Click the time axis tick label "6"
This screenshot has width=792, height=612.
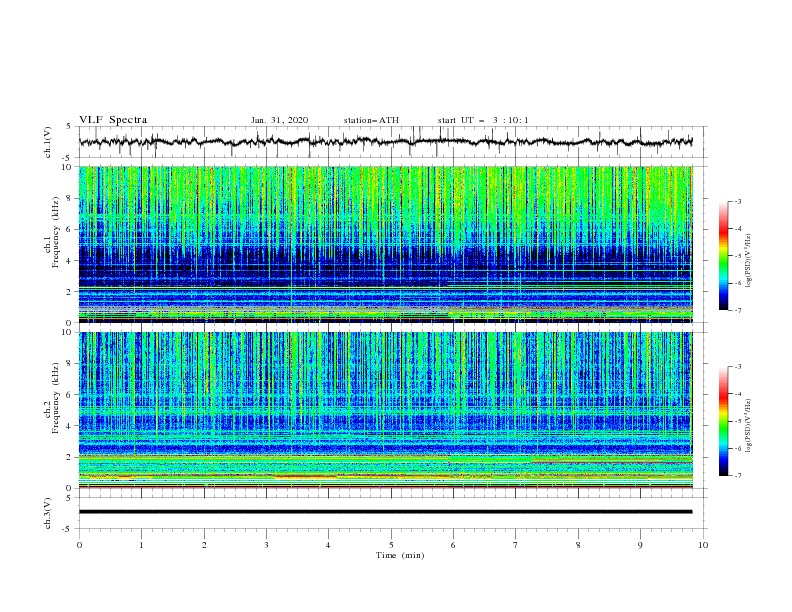[454, 545]
